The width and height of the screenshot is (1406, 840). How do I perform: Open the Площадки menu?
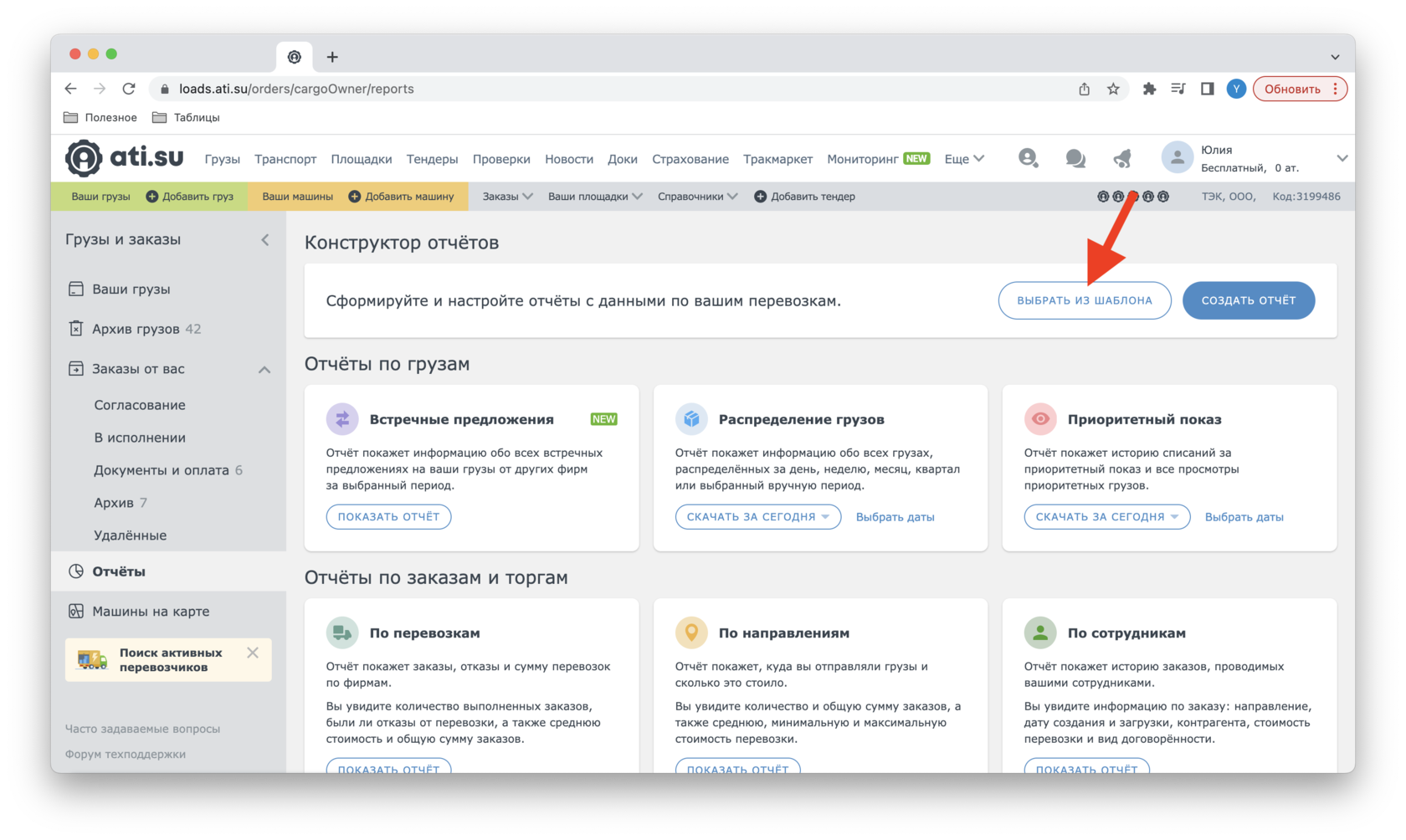361,159
